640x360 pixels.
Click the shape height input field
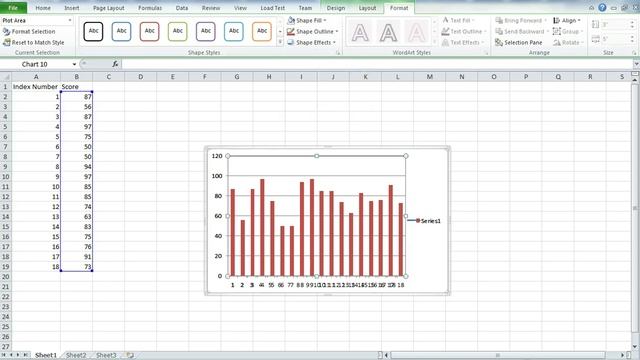(616, 25)
